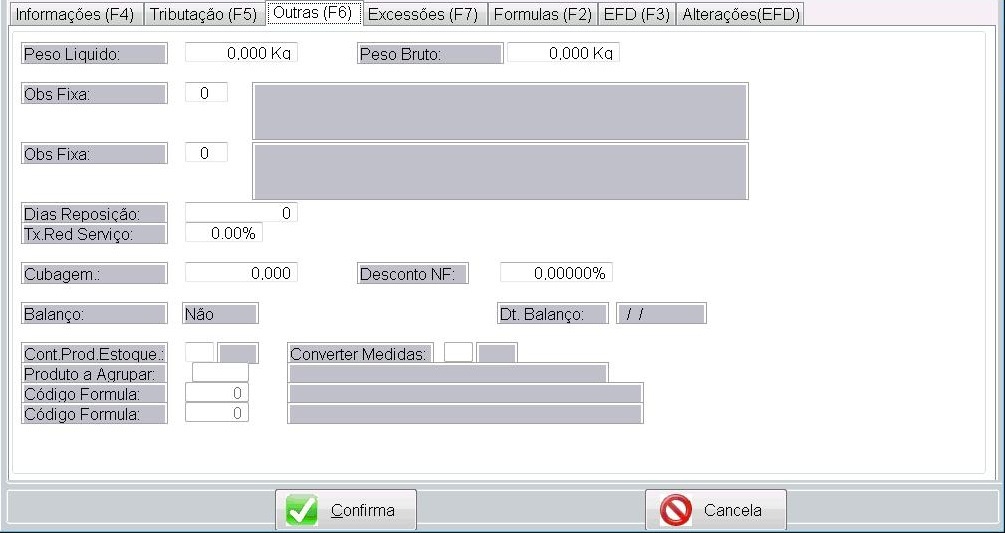Focus the Peso Bruto value field
This screenshot has width=1005, height=533.
click(x=563, y=53)
